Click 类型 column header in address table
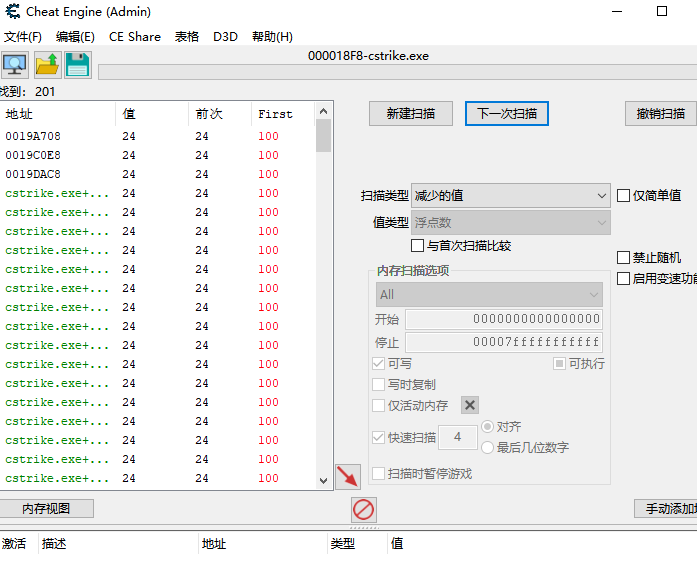This screenshot has width=697, height=574. tap(358, 543)
